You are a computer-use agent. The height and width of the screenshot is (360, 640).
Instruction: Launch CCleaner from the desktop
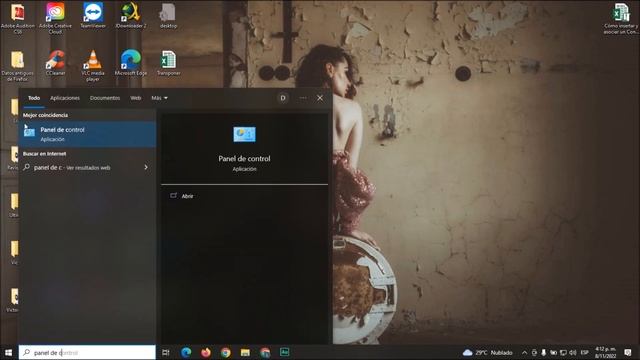pos(55,63)
